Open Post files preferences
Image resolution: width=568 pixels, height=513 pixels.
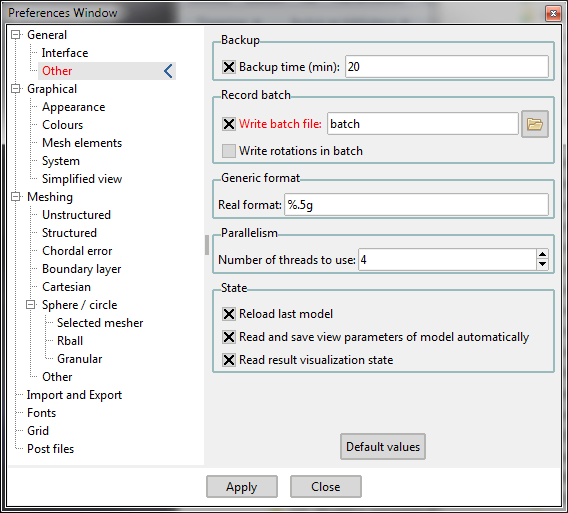[x=50, y=449]
